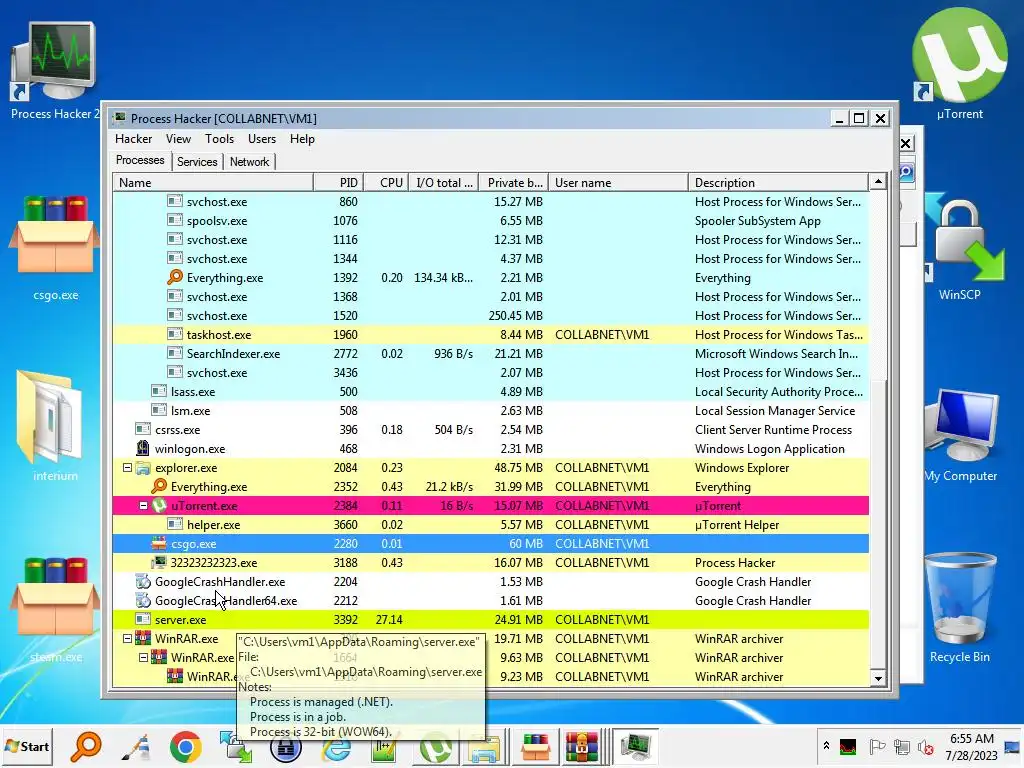Screen dimensions: 1024x768
Task: Select the lsass.exe process row
Action: (x=491, y=392)
